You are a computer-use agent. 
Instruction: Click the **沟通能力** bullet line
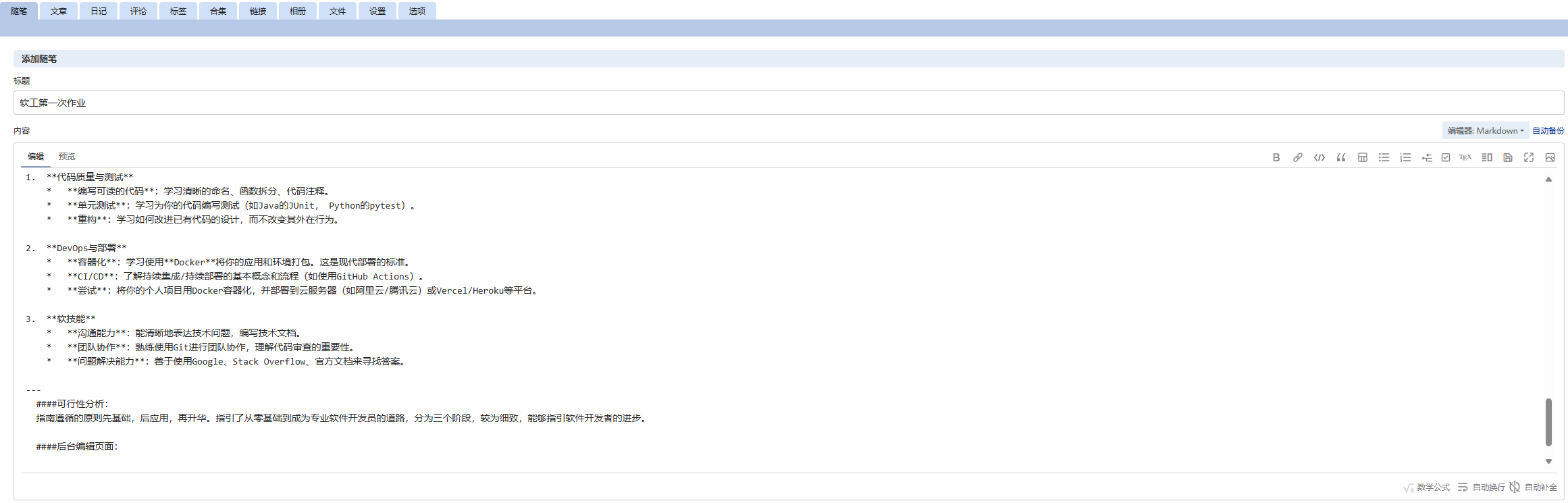pos(174,333)
